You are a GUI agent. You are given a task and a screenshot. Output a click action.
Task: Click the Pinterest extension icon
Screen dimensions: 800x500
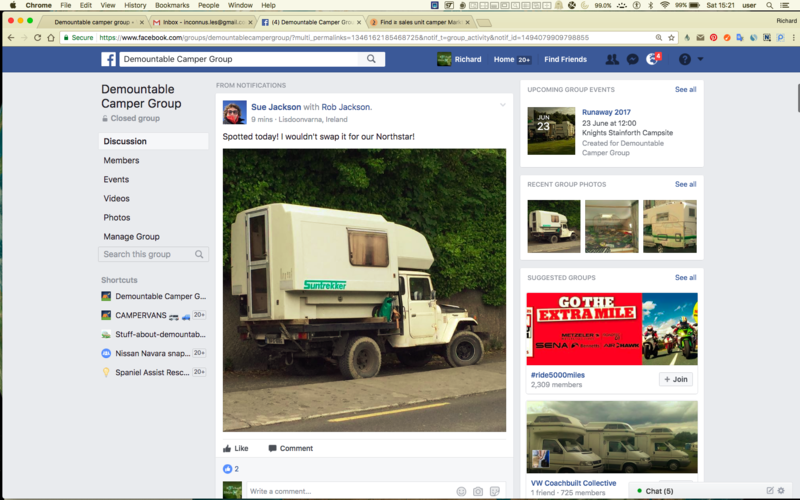(x=713, y=38)
